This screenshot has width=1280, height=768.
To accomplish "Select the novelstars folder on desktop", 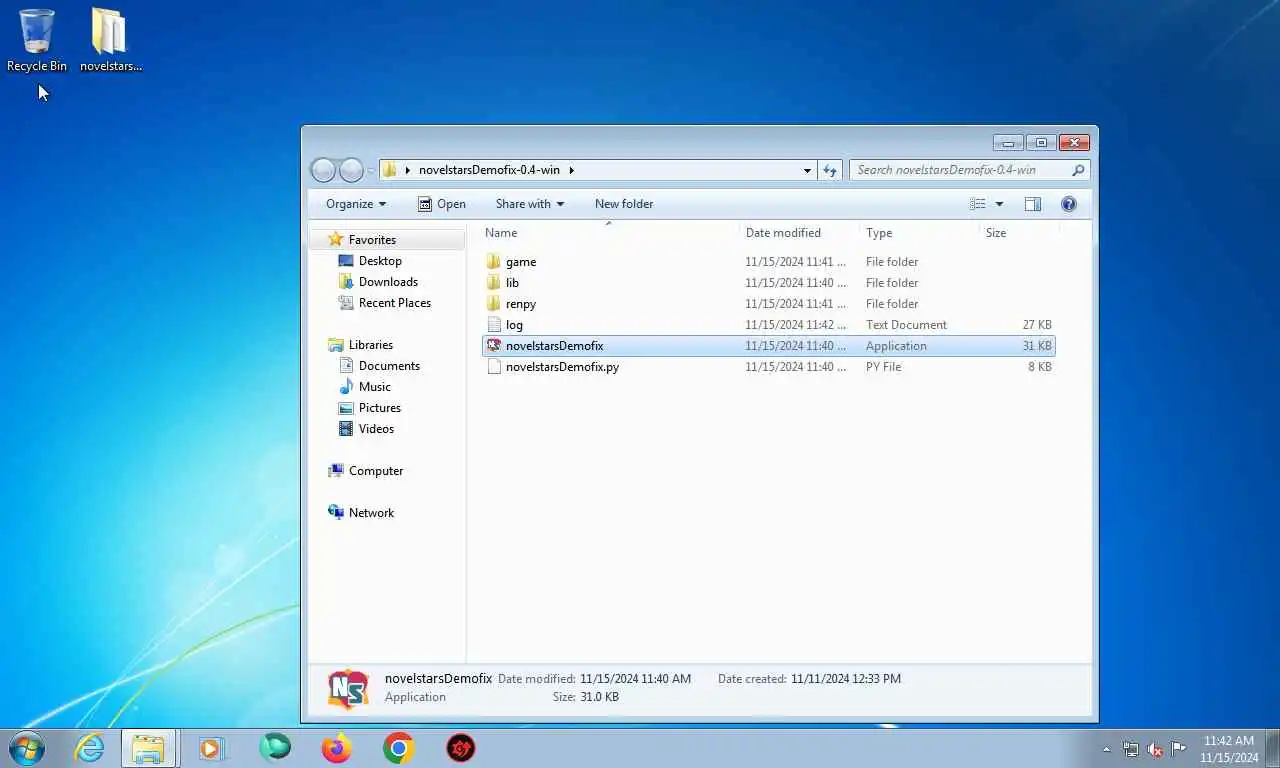I will 110,41.
